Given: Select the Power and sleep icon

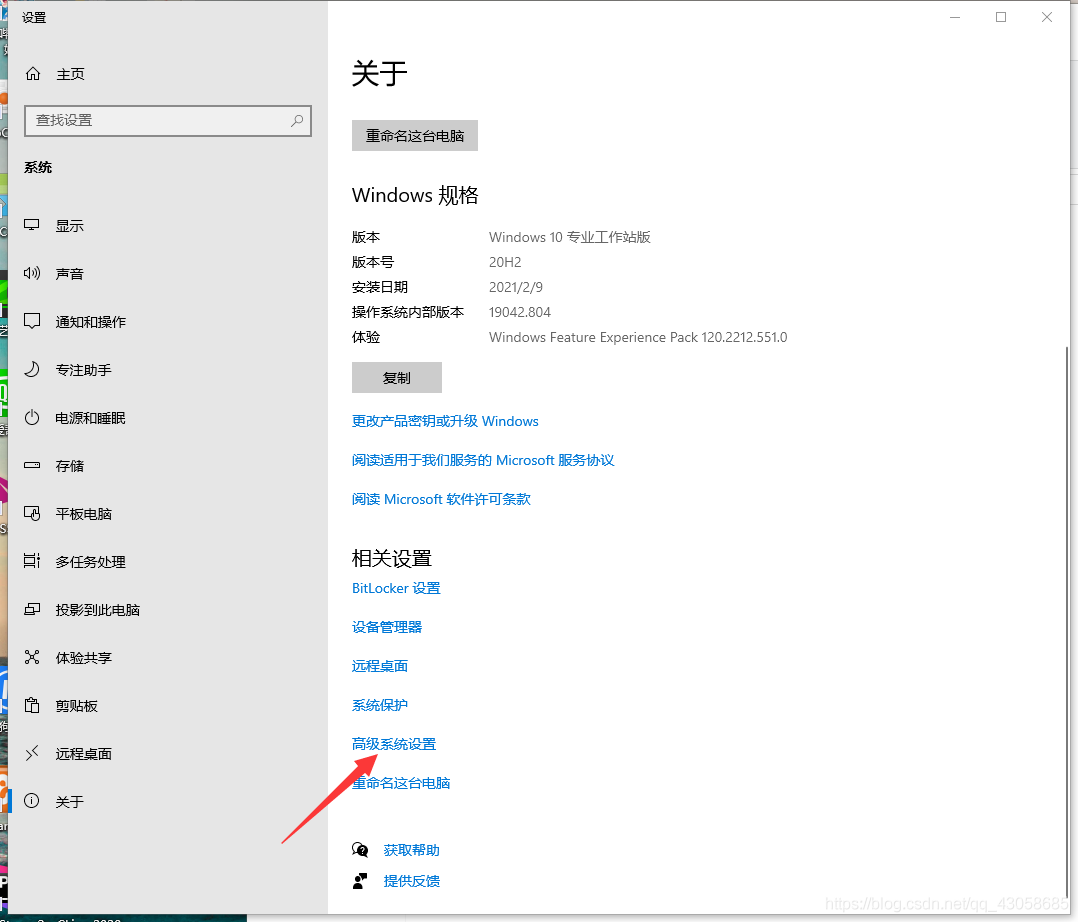Looking at the screenshot, I should (x=32, y=417).
